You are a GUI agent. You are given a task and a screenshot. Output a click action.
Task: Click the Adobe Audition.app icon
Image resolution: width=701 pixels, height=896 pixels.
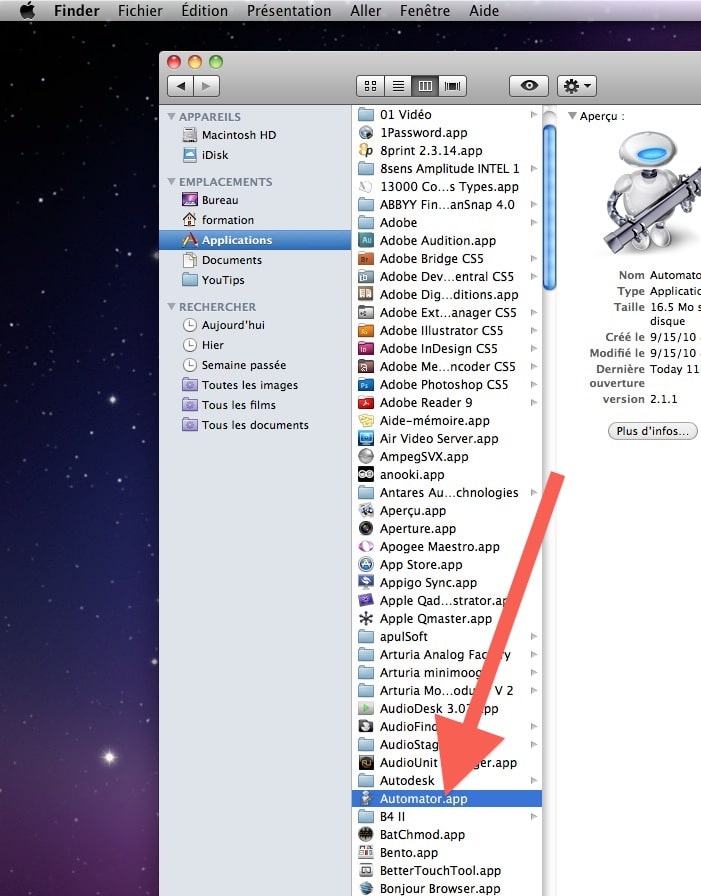(366, 241)
